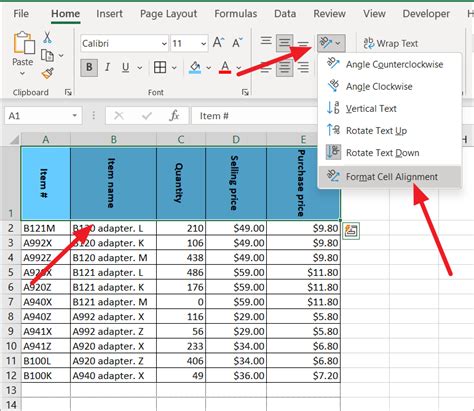Toggle Underline formatting
The height and width of the screenshot is (411, 474).
125,67
